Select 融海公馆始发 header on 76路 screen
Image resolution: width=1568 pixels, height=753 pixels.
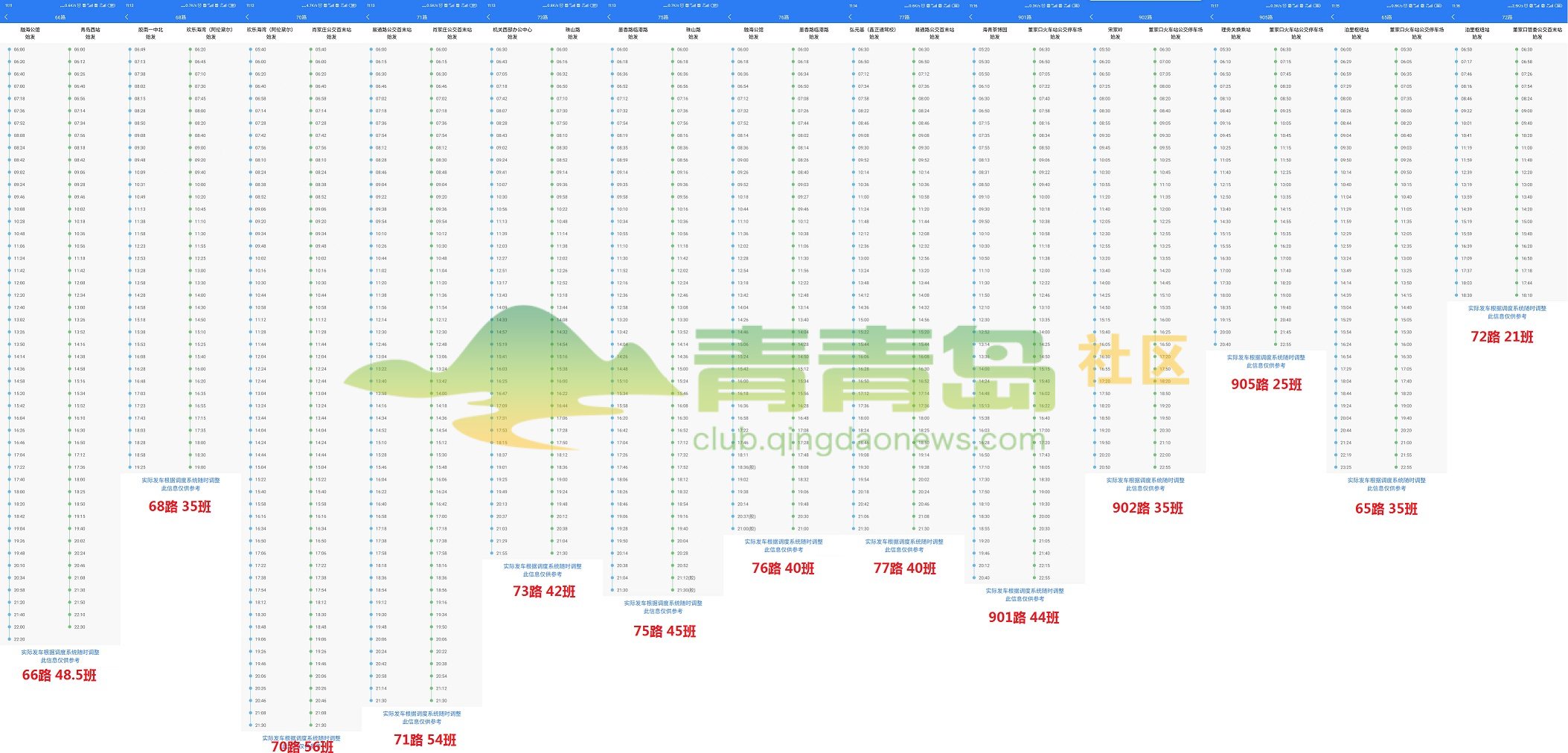point(753,33)
